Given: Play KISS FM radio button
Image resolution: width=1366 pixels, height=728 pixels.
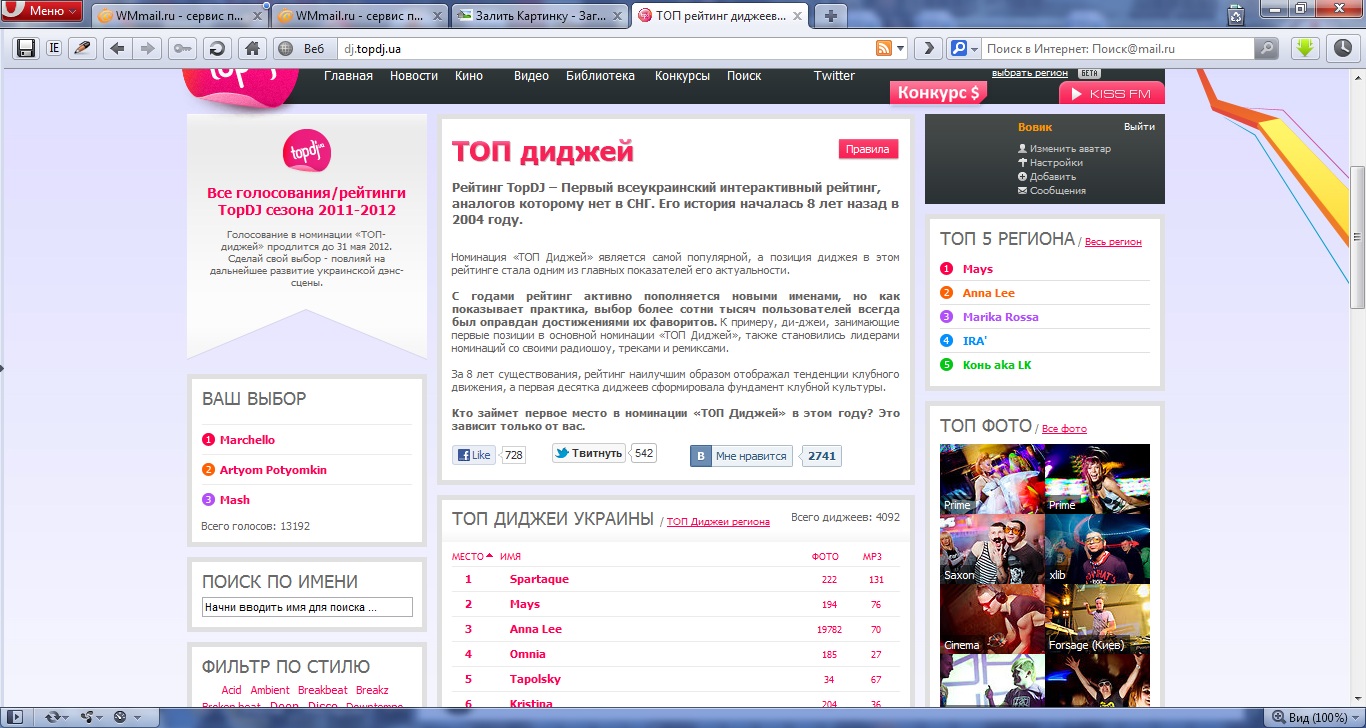Looking at the screenshot, I should (x=1112, y=93).
